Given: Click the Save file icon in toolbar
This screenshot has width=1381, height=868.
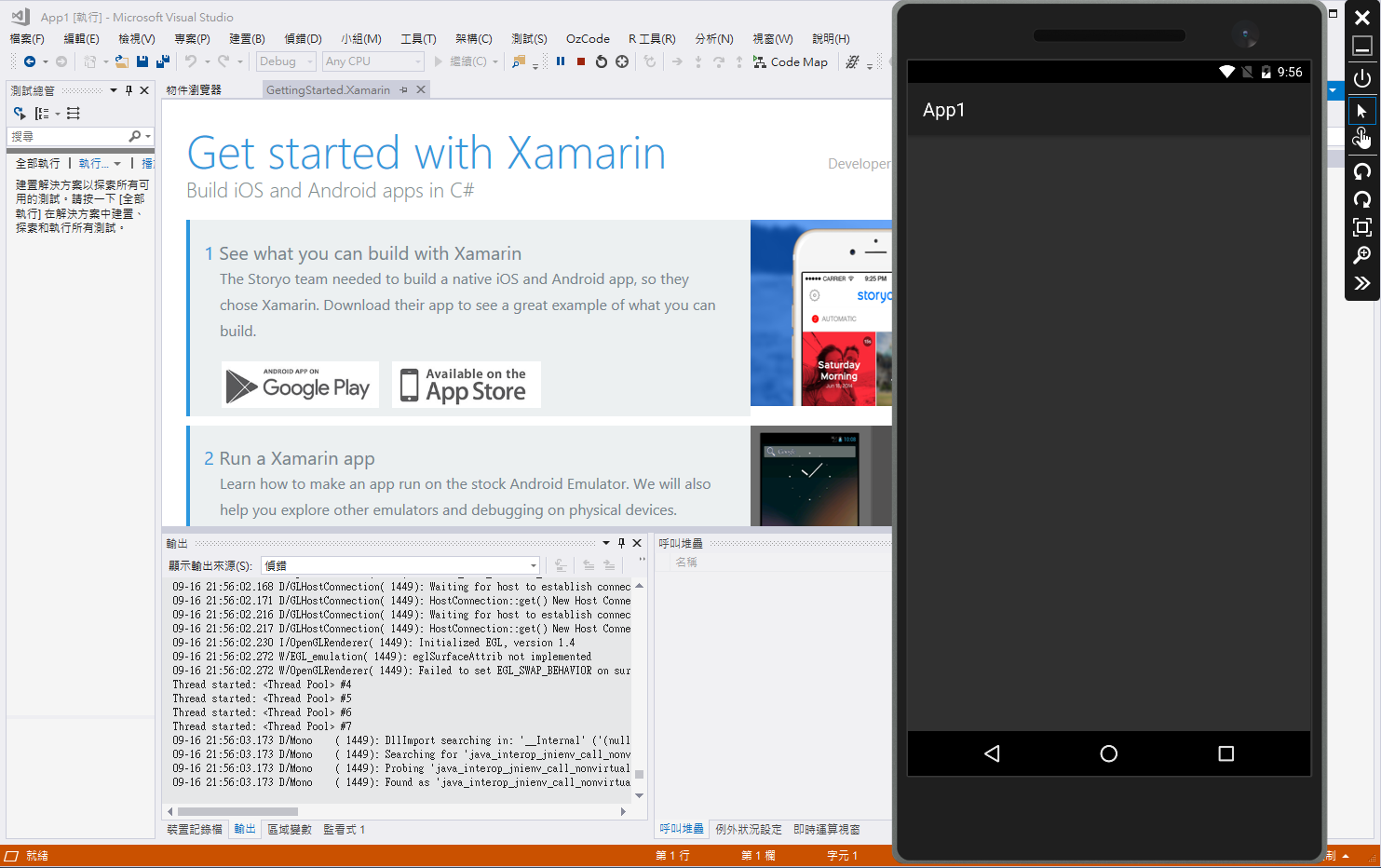Looking at the screenshot, I should [142, 61].
